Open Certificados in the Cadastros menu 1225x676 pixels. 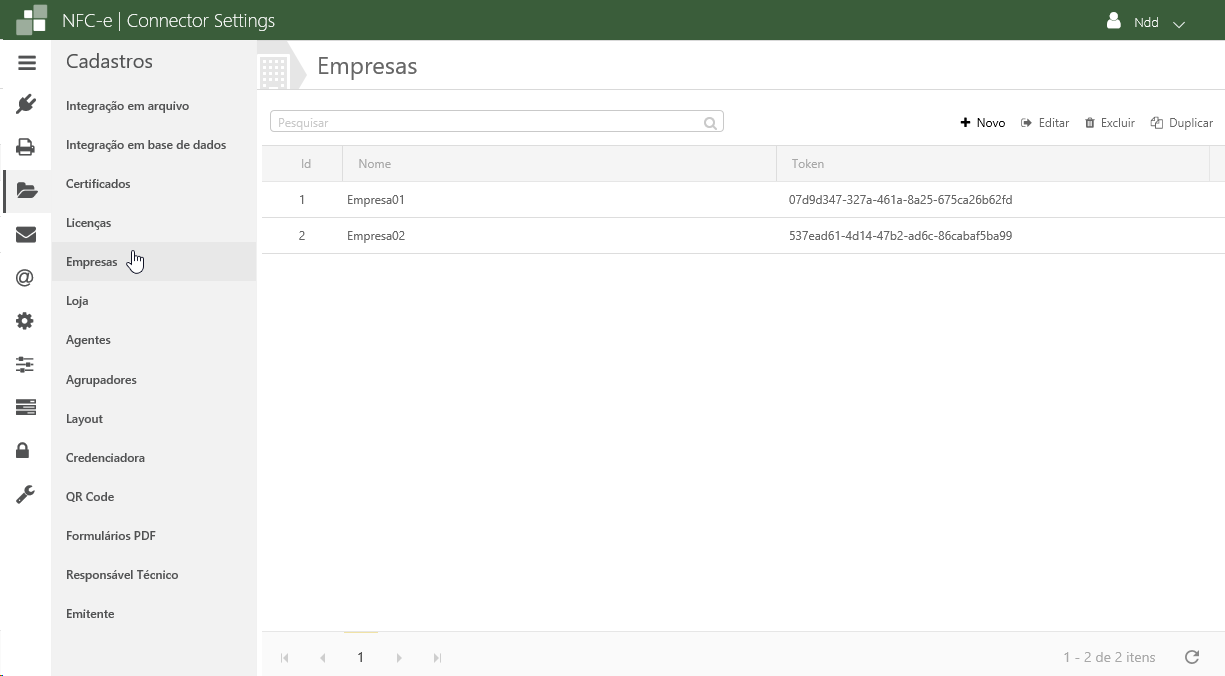coord(98,184)
